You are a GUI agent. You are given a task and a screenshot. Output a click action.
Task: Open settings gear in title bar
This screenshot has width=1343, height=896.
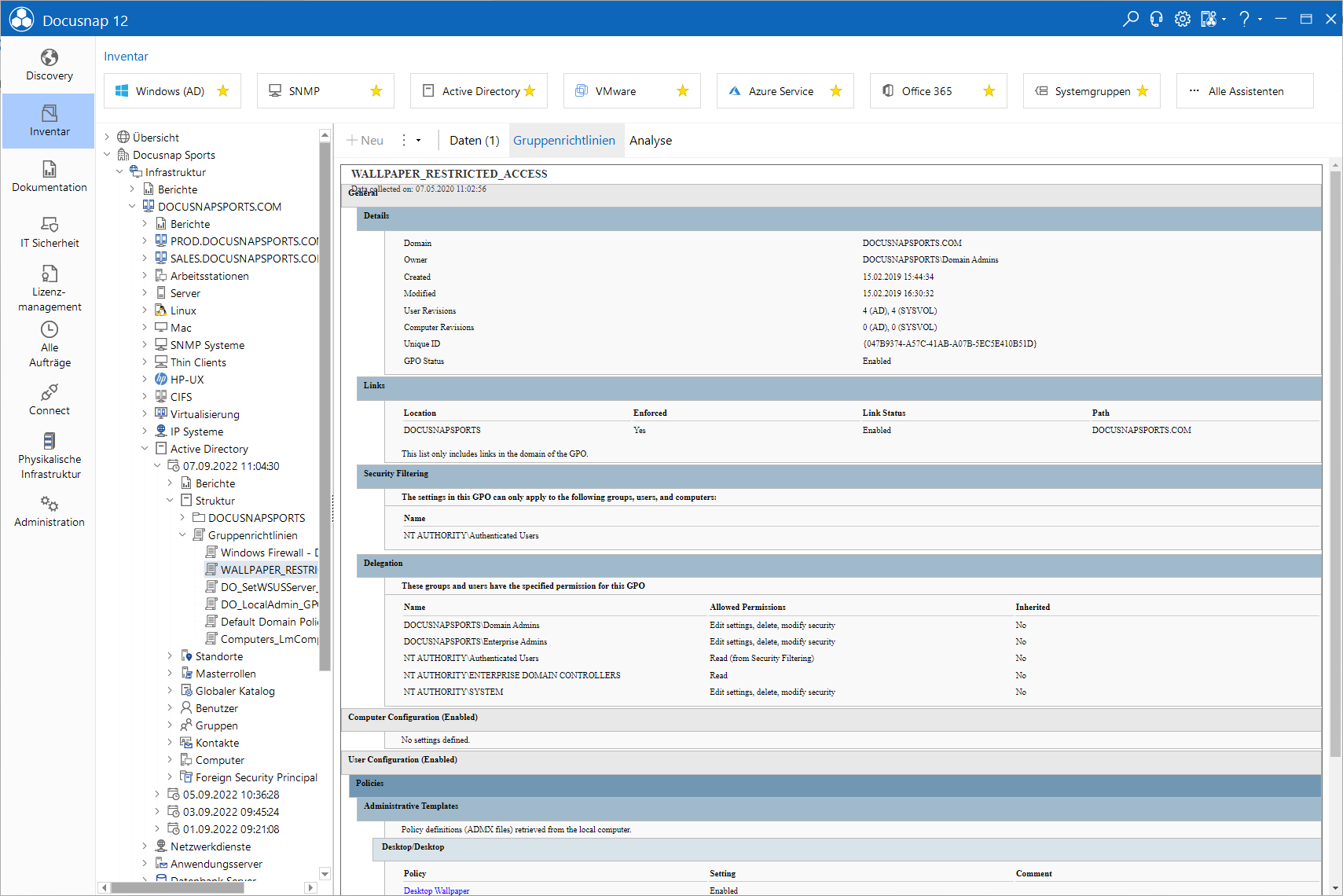[1182, 19]
